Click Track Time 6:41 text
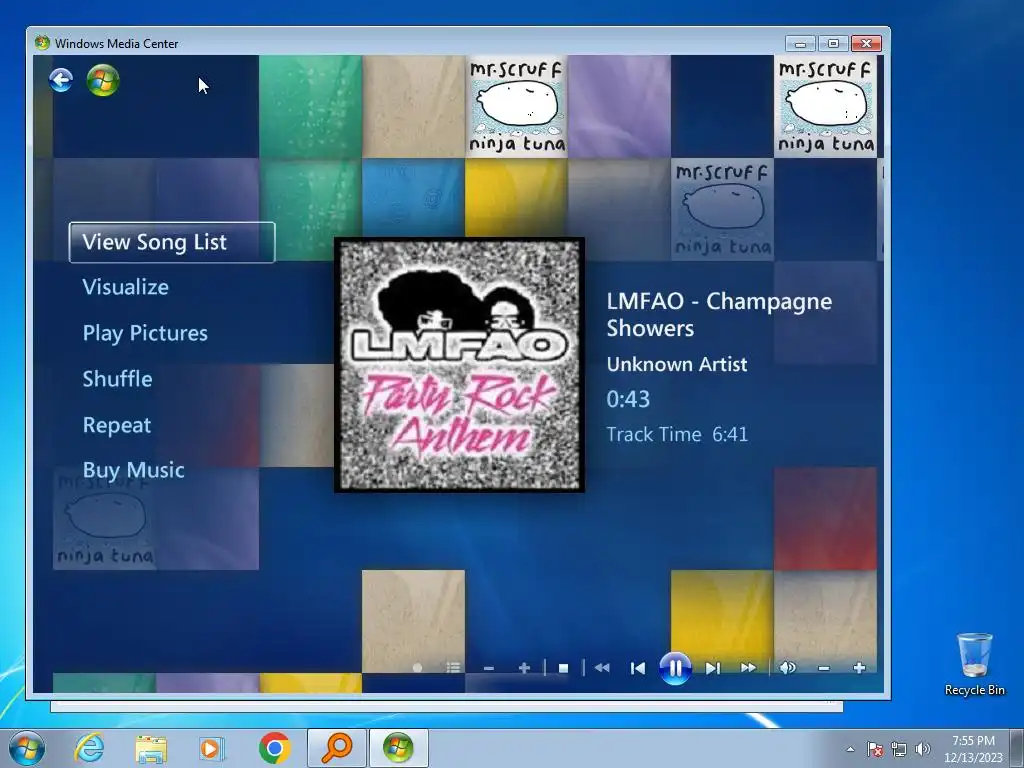This screenshot has width=1024, height=768. [x=677, y=434]
